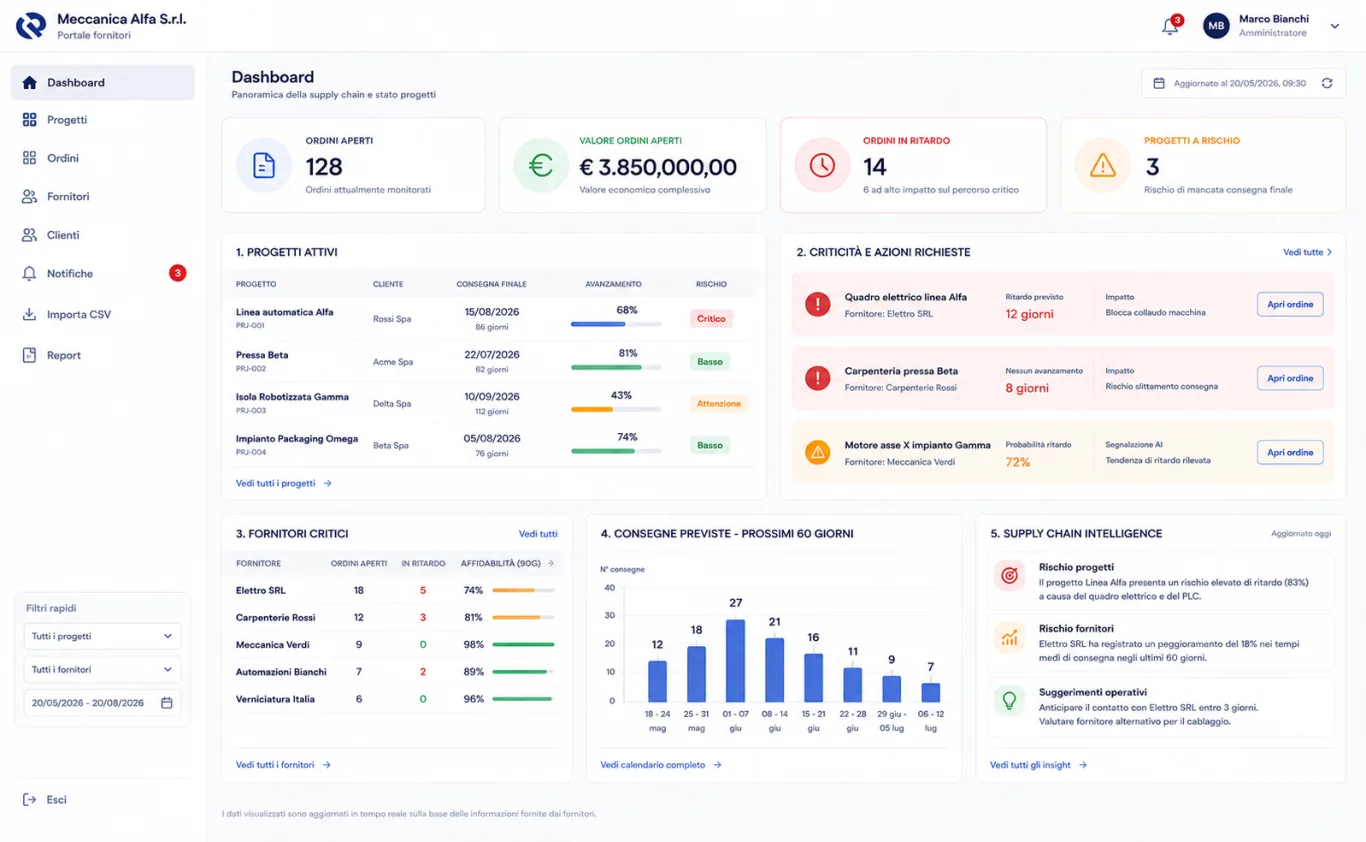The width and height of the screenshot is (1366, 842).
Task: Click Vedi tutti i fornitori link
Action: pyautogui.click(x=283, y=765)
